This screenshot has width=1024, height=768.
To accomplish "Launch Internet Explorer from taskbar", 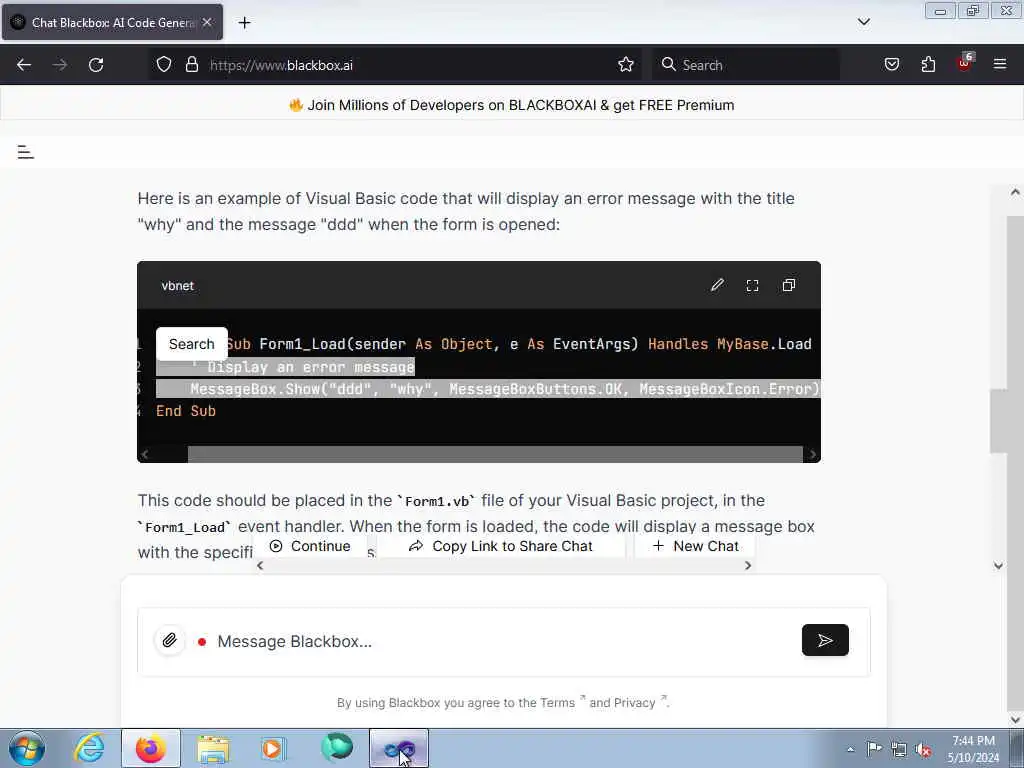I will [x=89, y=748].
